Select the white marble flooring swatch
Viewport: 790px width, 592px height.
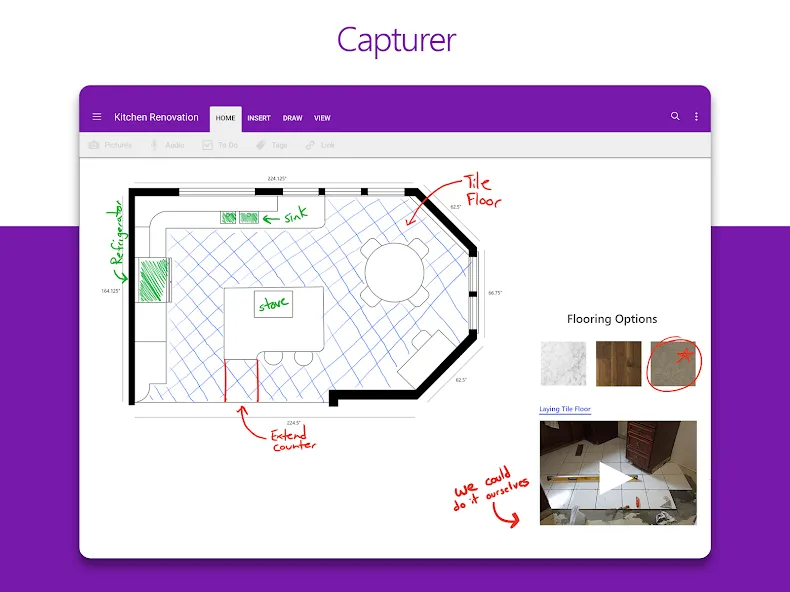(563, 363)
